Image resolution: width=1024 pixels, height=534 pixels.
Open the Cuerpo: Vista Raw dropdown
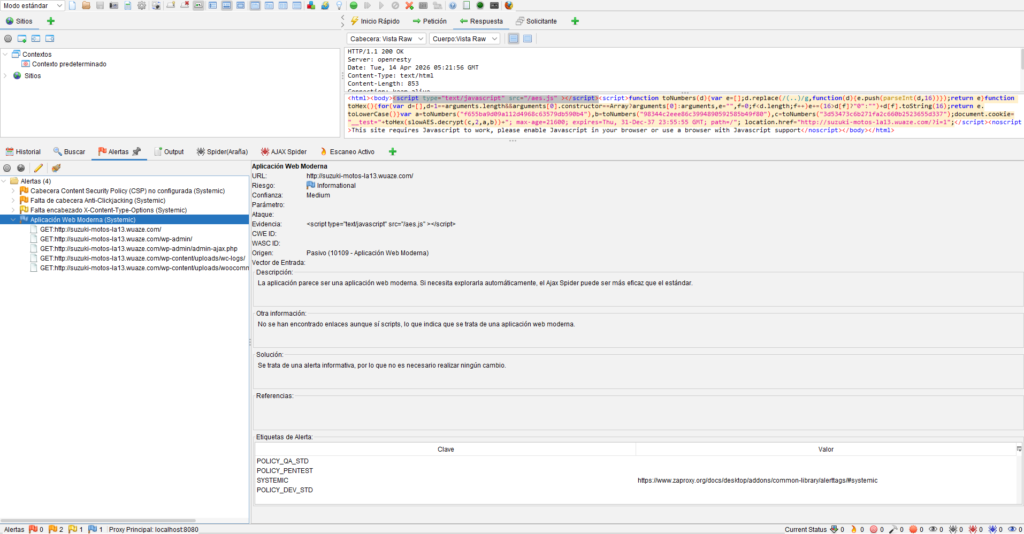[x=464, y=39]
